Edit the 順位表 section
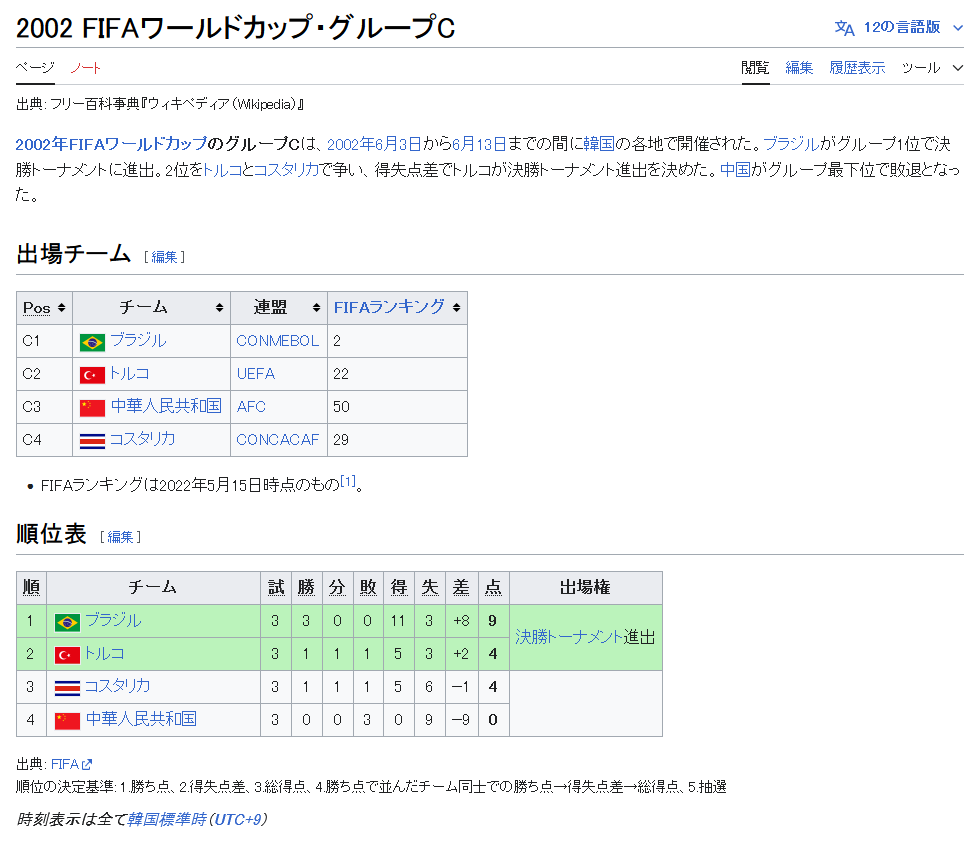This screenshot has height=843, width=977. pyautogui.click(x=120, y=537)
